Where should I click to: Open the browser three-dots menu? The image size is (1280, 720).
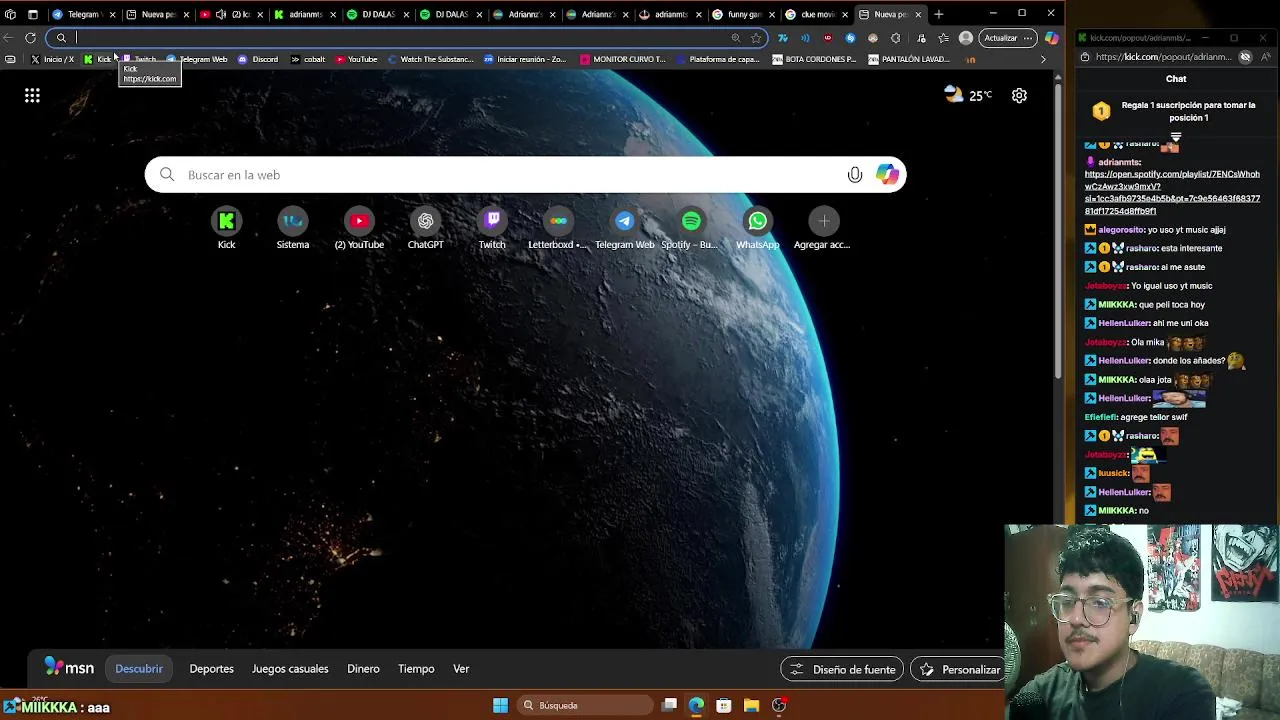tap(1028, 38)
